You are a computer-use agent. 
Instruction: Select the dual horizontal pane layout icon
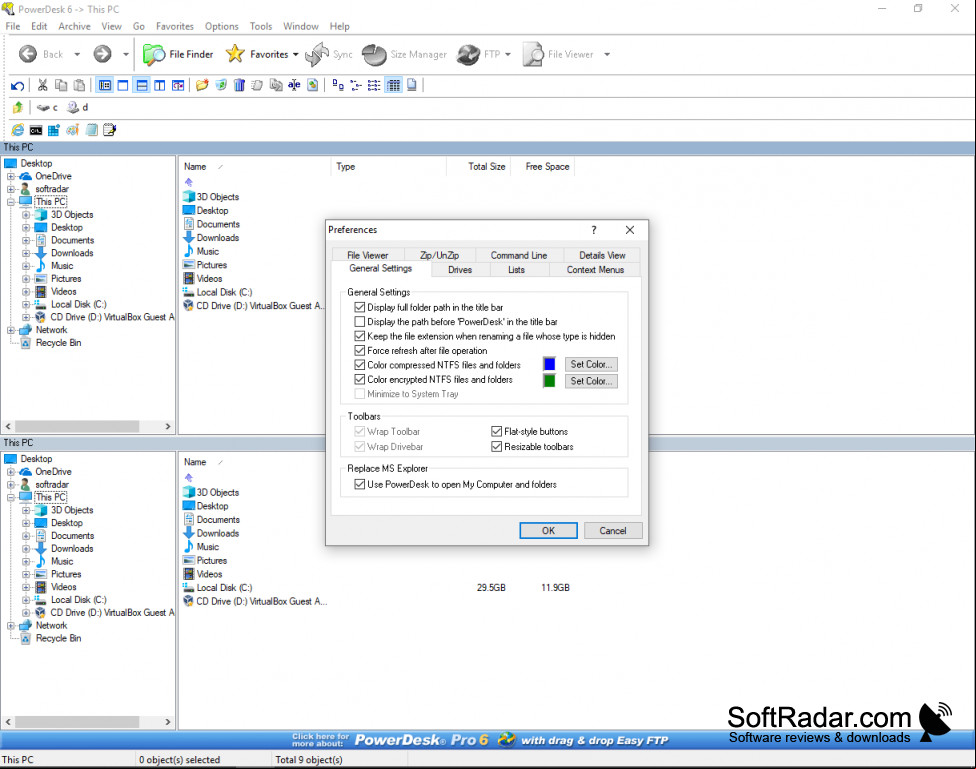[x=142, y=85]
